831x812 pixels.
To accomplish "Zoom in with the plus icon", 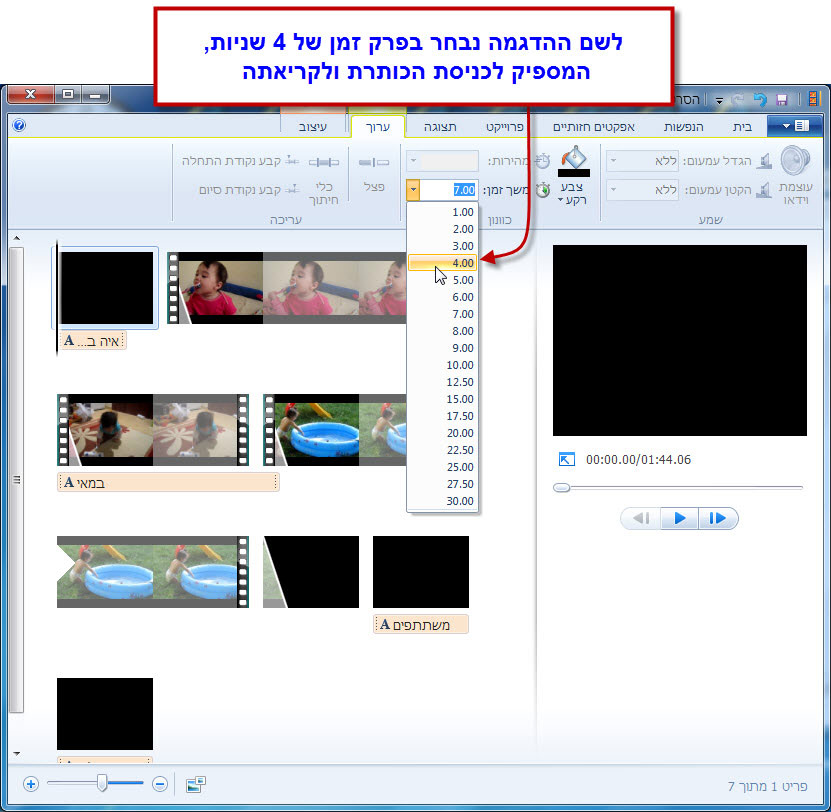I will (31, 784).
